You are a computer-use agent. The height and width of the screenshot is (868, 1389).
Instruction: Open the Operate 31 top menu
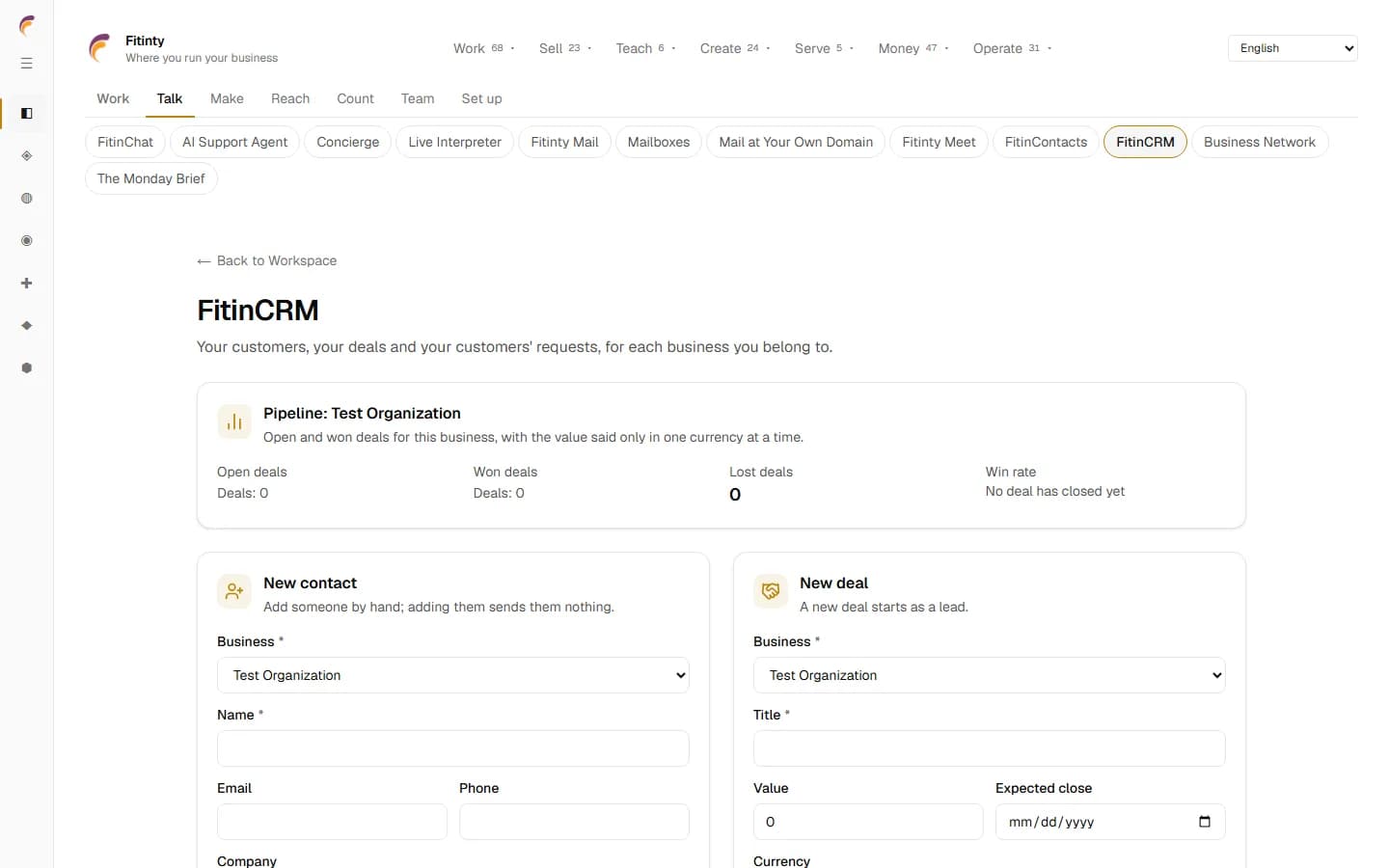pos(1012,48)
